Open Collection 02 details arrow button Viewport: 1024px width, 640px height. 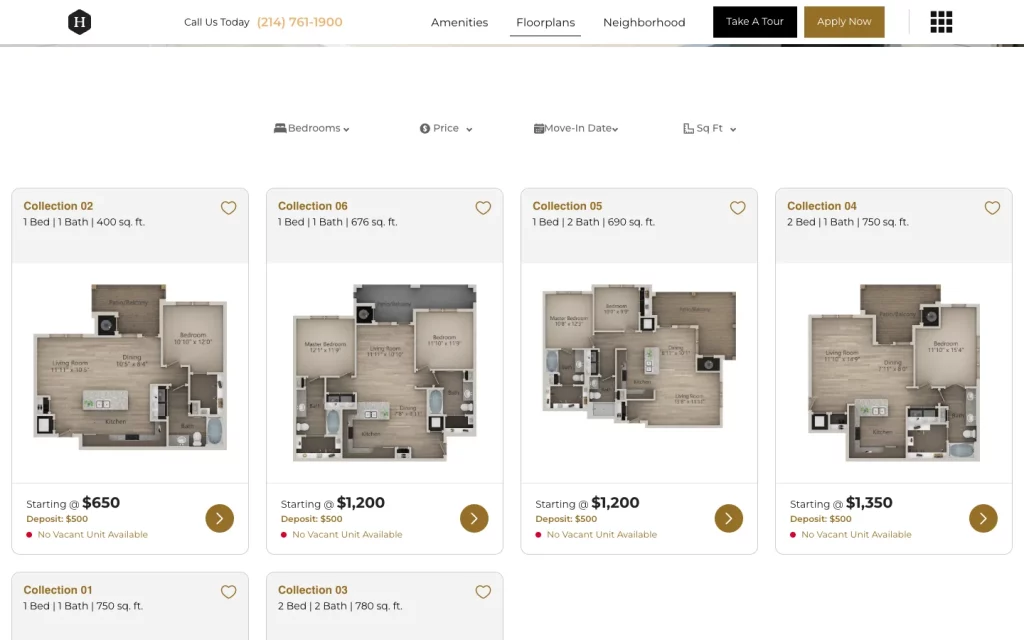219,519
